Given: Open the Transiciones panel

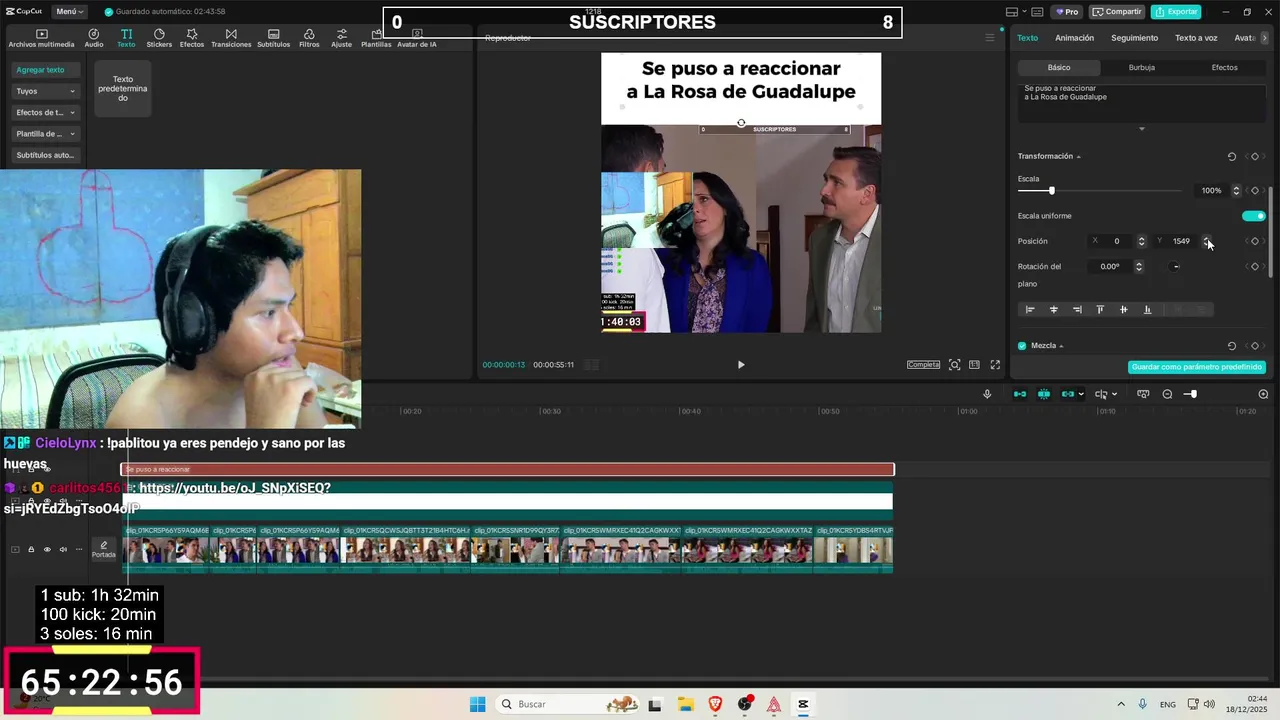Looking at the screenshot, I should tap(231, 38).
